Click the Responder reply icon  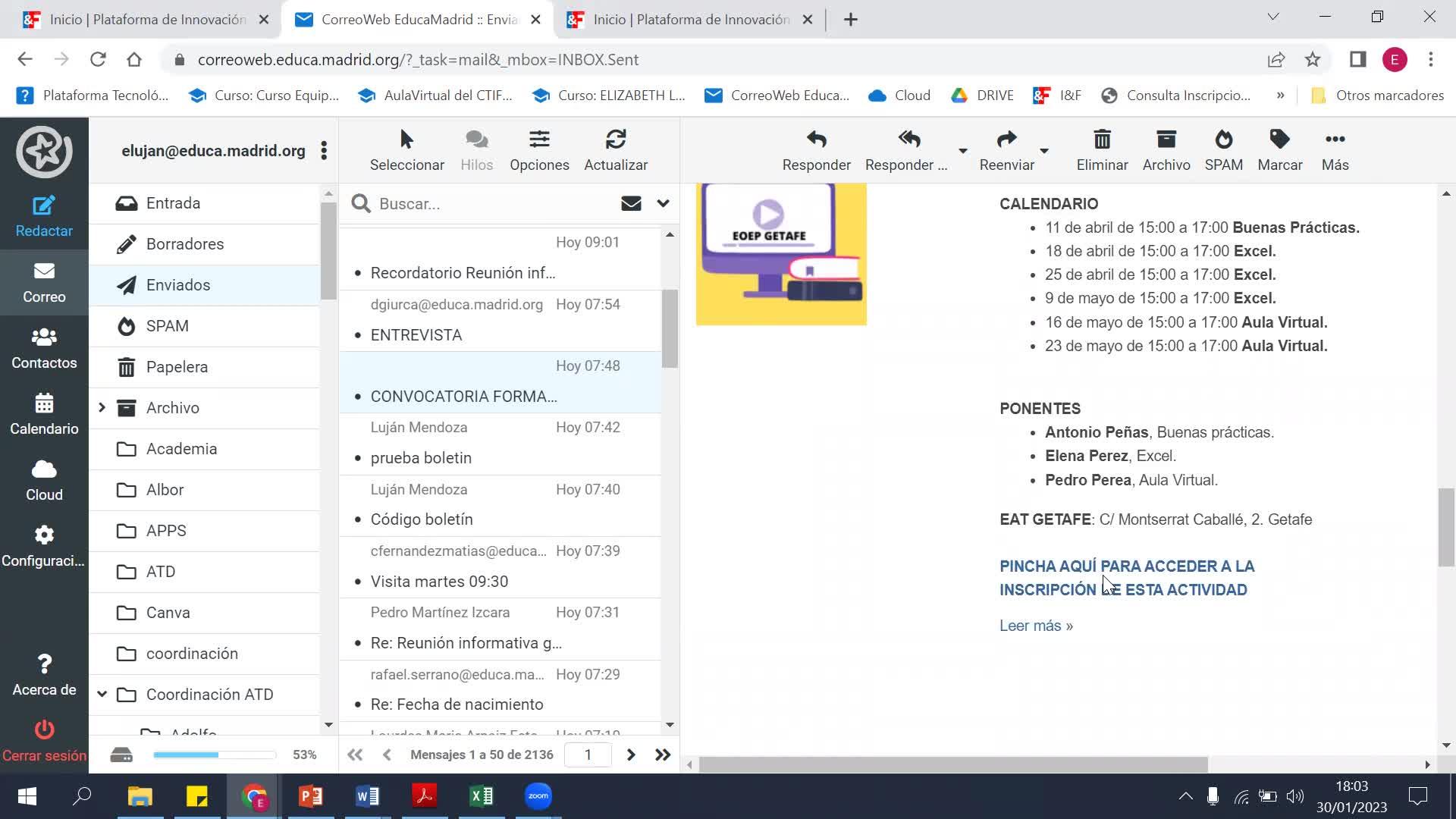click(816, 140)
